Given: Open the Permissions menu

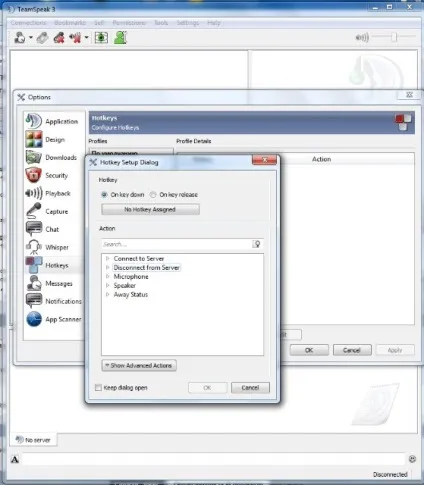Looking at the screenshot, I should (x=129, y=23).
